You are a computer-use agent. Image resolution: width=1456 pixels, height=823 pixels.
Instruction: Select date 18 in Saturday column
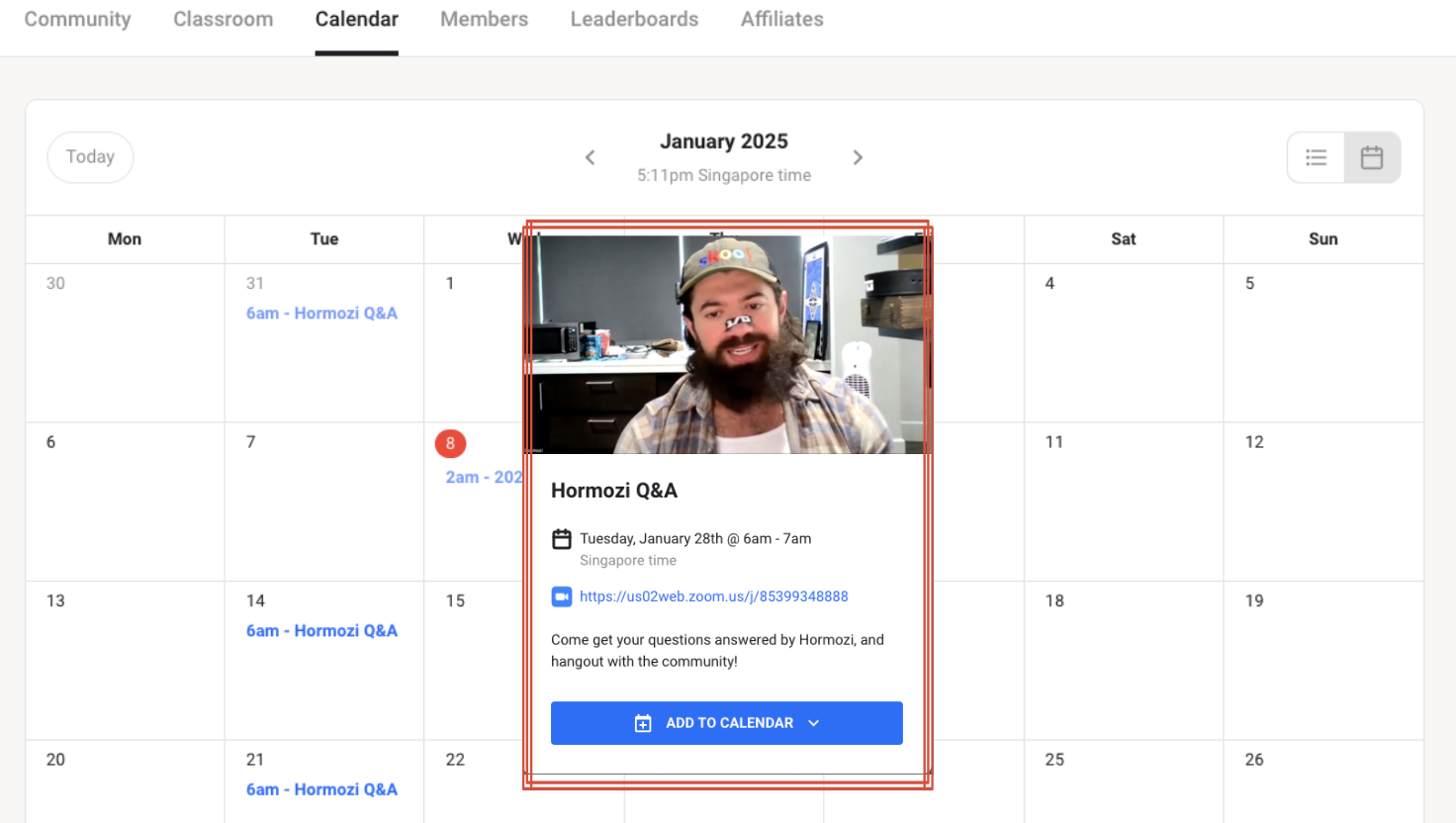(x=1054, y=600)
